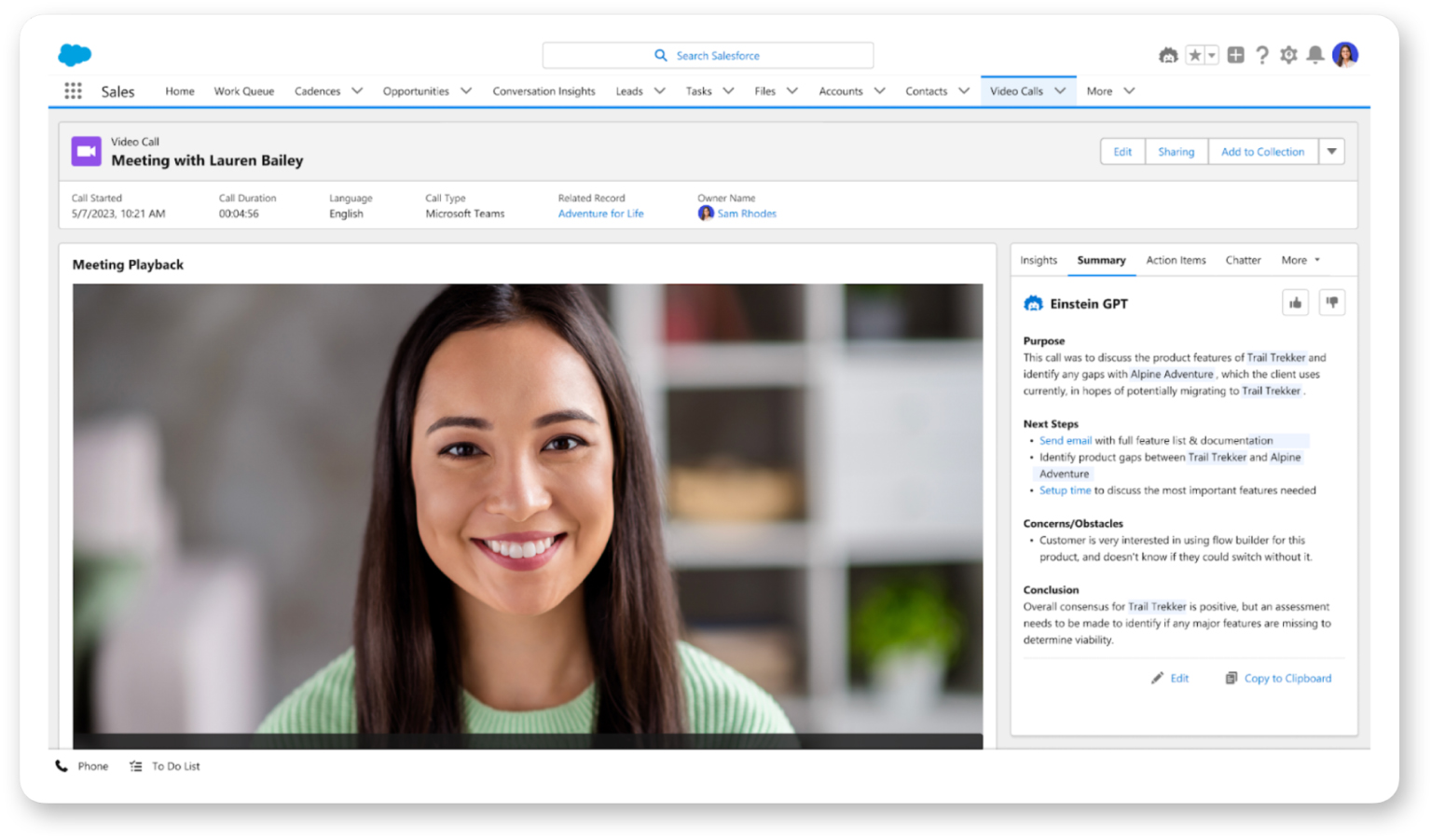
Task: Expand the Leads tab chevron
Action: tap(660, 91)
